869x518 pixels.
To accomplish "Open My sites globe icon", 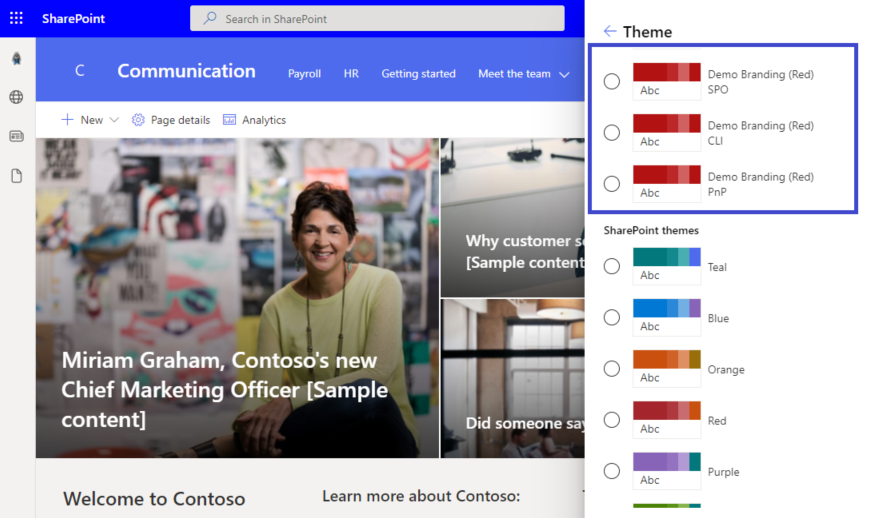I will tap(16, 97).
